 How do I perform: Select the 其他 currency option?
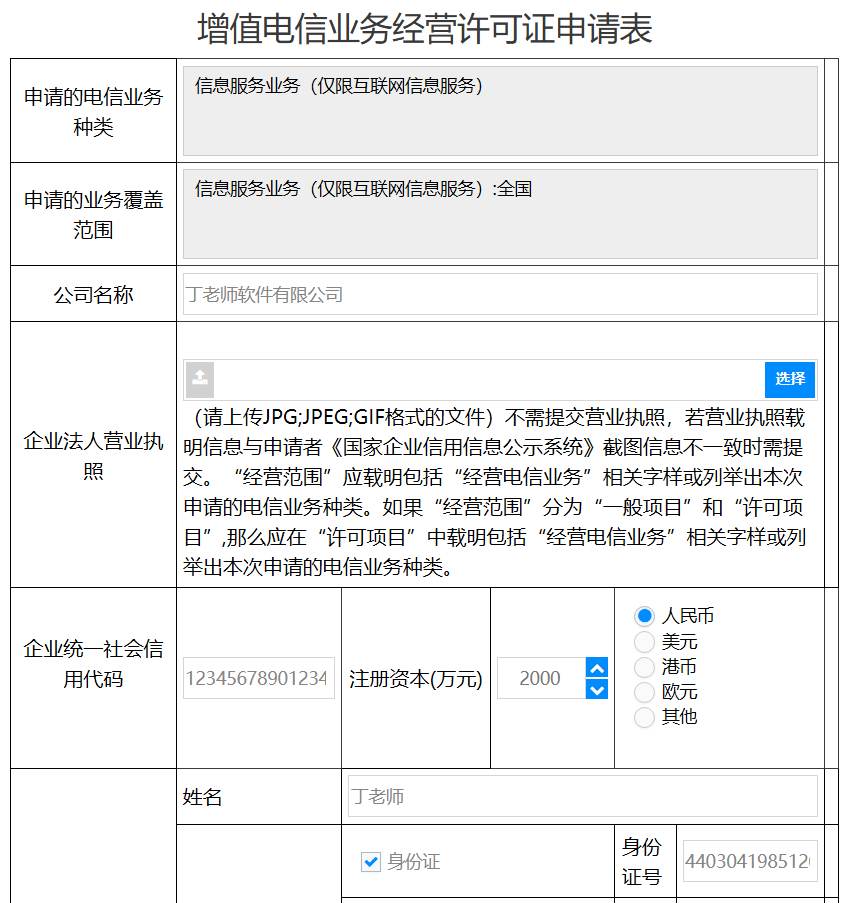[645, 716]
